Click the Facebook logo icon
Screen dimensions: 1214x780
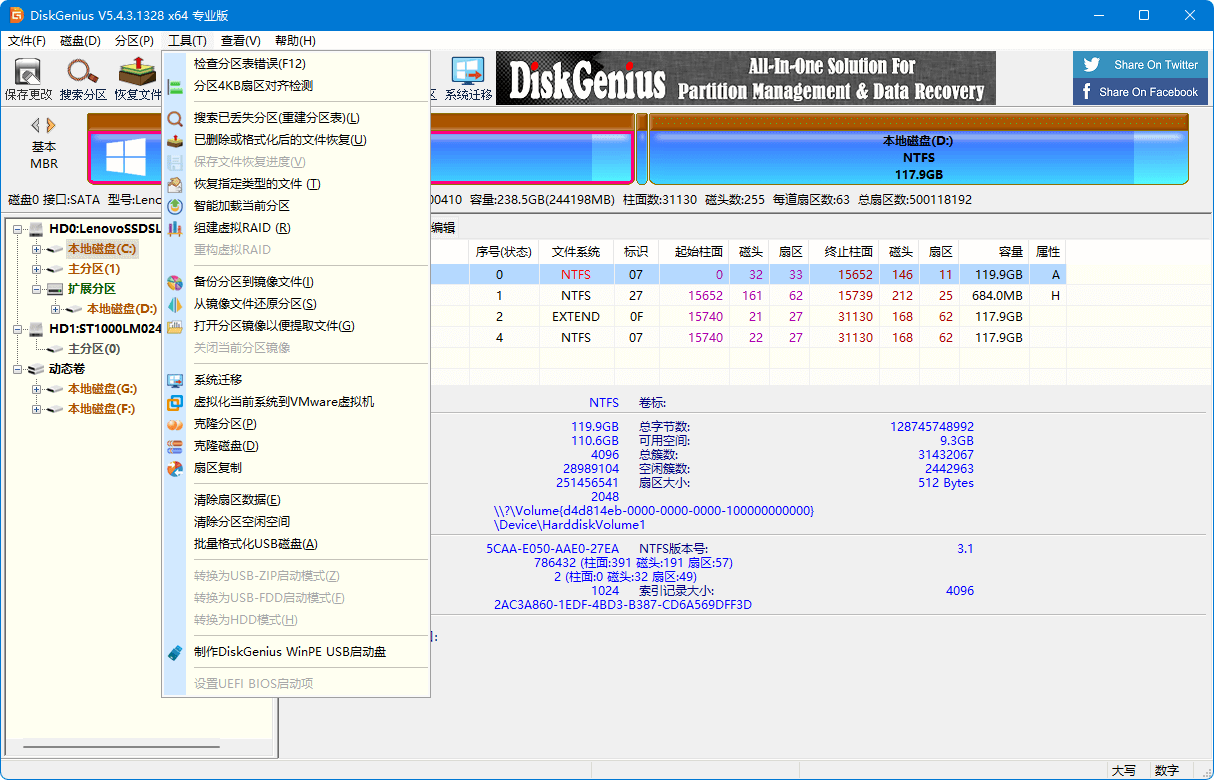coord(1087,92)
